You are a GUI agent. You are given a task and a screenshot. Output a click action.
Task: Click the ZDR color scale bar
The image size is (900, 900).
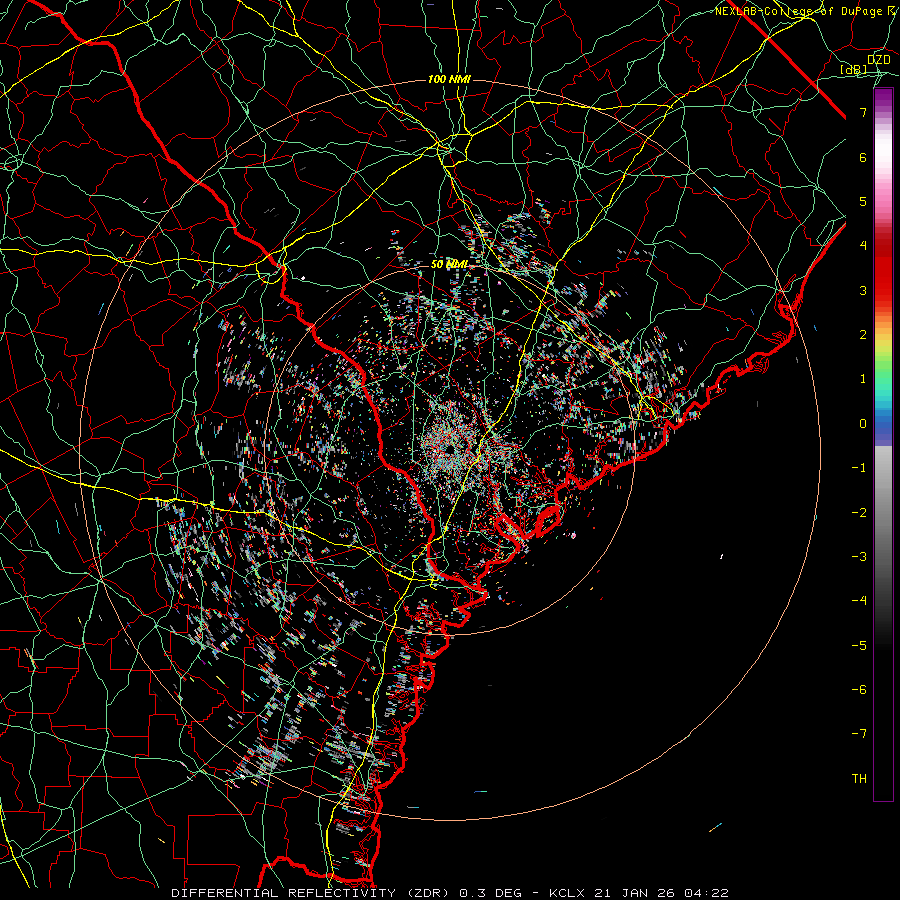tap(883, 444)
